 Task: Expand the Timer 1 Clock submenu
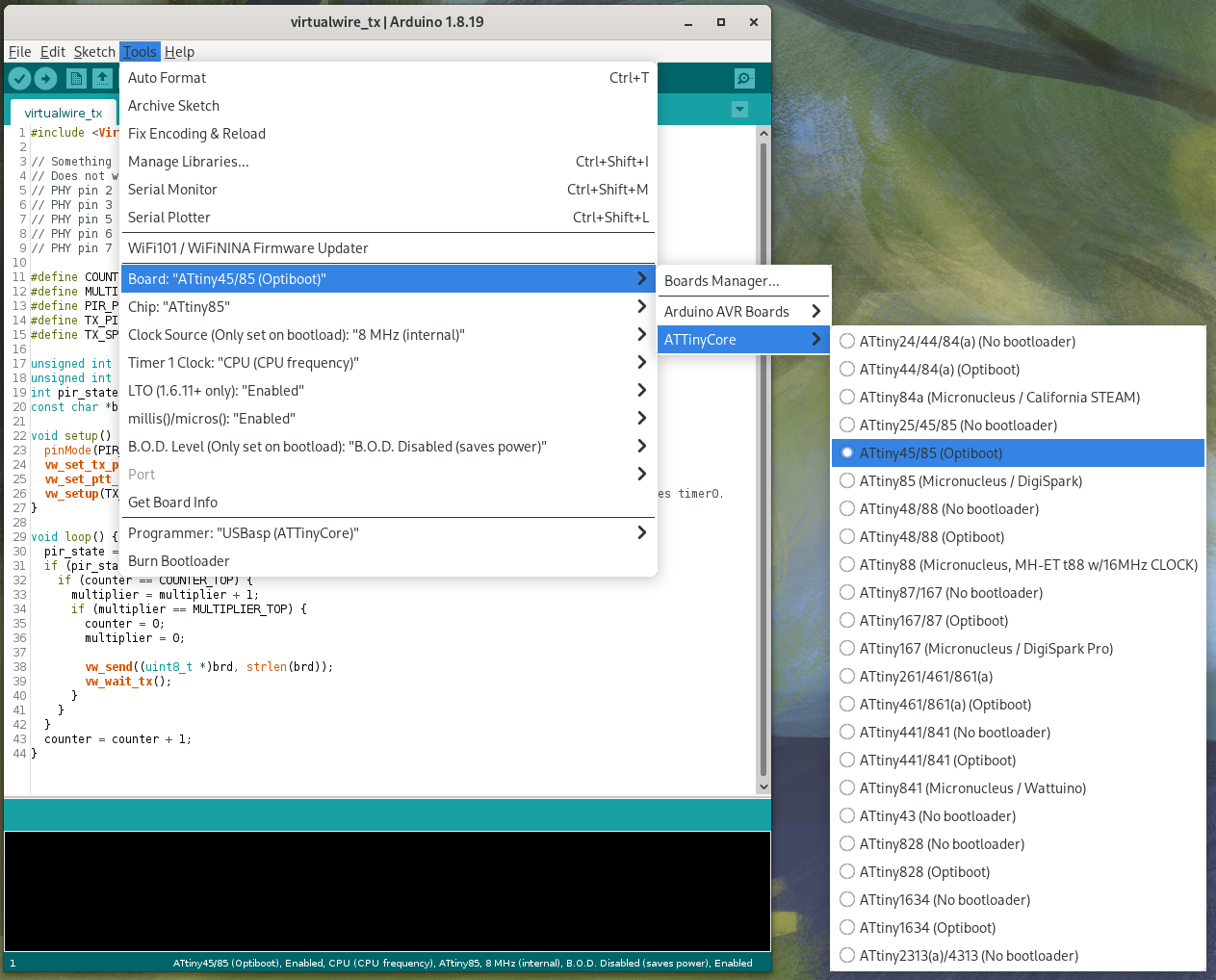tap(388, 363)
